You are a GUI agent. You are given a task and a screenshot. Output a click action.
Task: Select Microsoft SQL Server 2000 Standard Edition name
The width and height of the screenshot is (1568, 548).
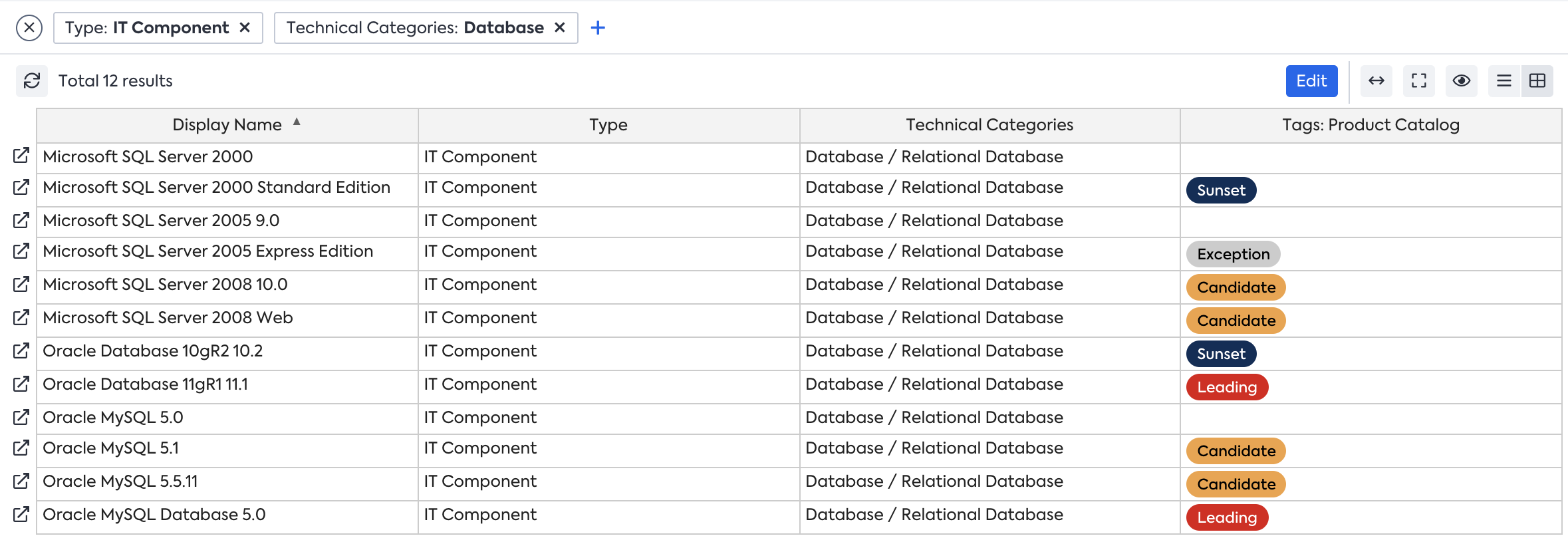tap(217, 188)
